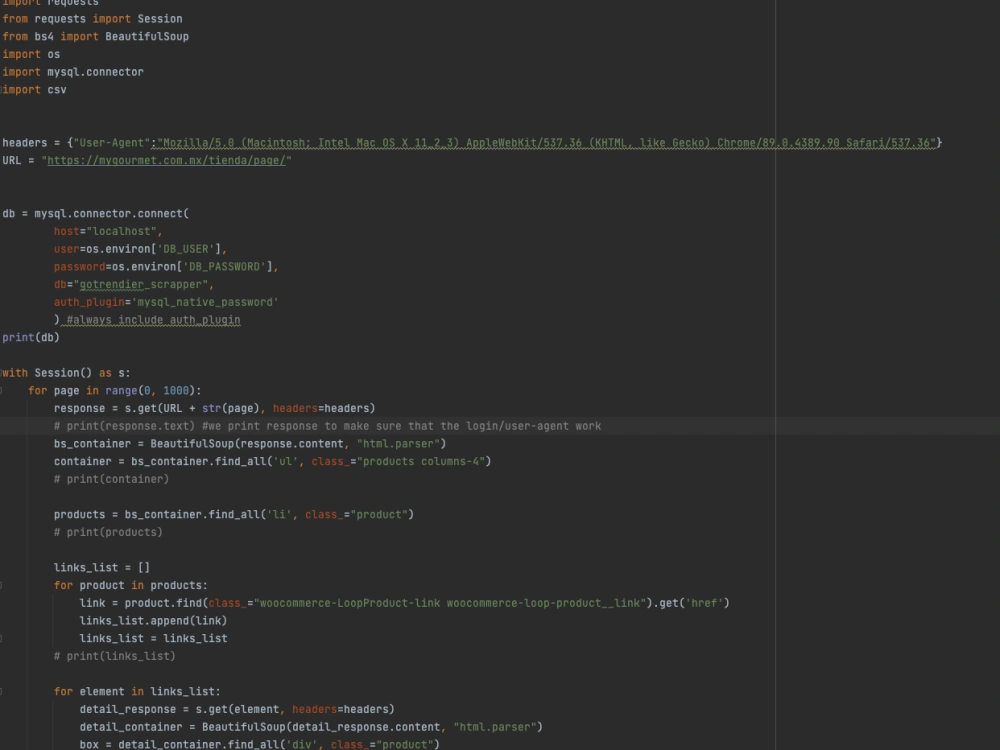Click the 'links_list.append(link)' line

[153, 621]
